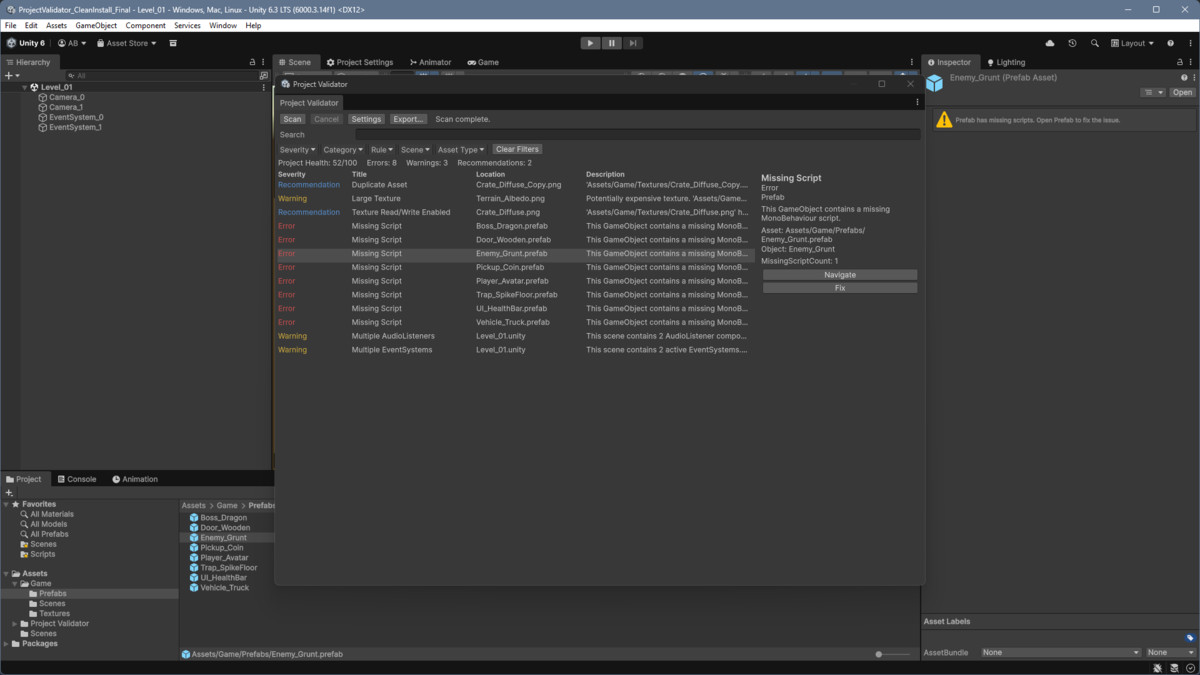This screenshot has width=1200, height=675.
Task: Open the Rule filter dropdown
Action: 381,149
